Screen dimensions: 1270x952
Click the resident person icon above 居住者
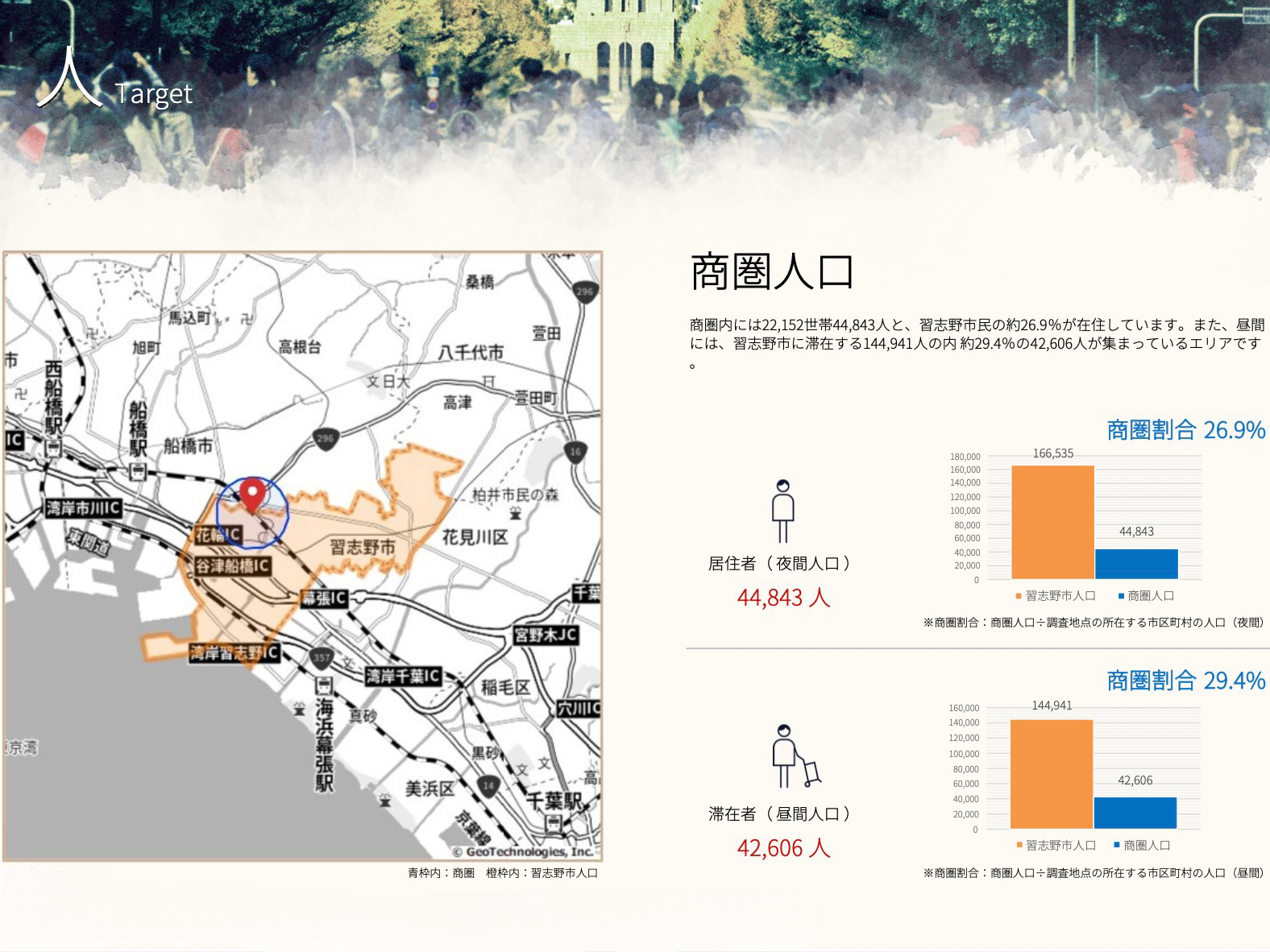tap(782, 511)
